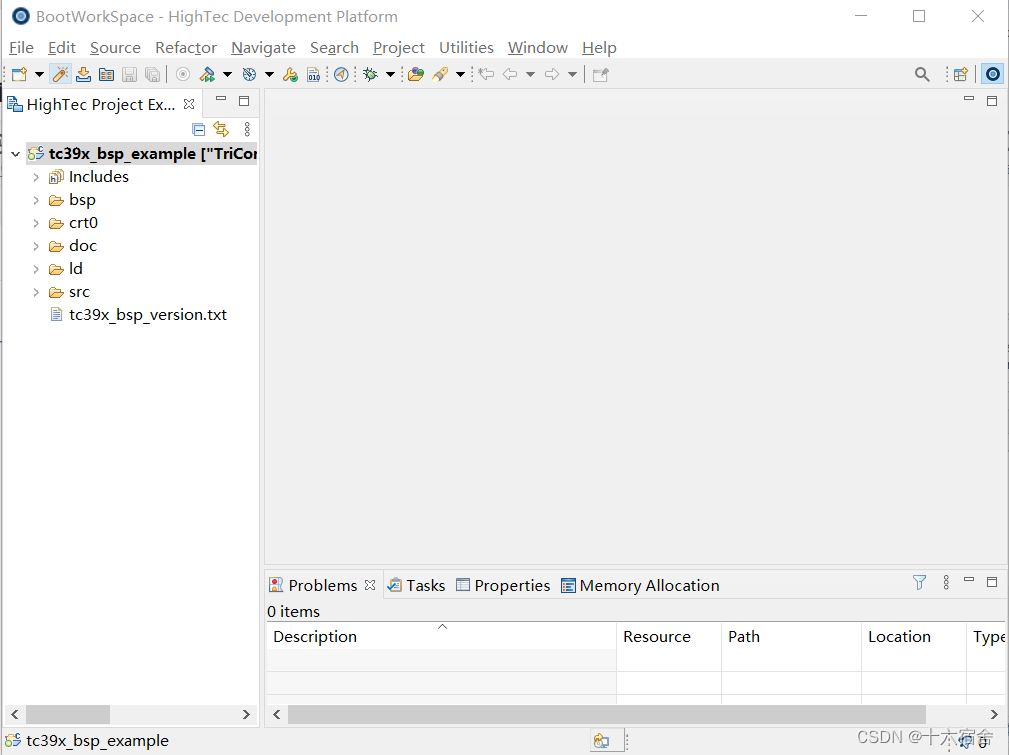Open the Debug dropdown arrow
This screenshot has height=755, width=1009.
point(390,75)
